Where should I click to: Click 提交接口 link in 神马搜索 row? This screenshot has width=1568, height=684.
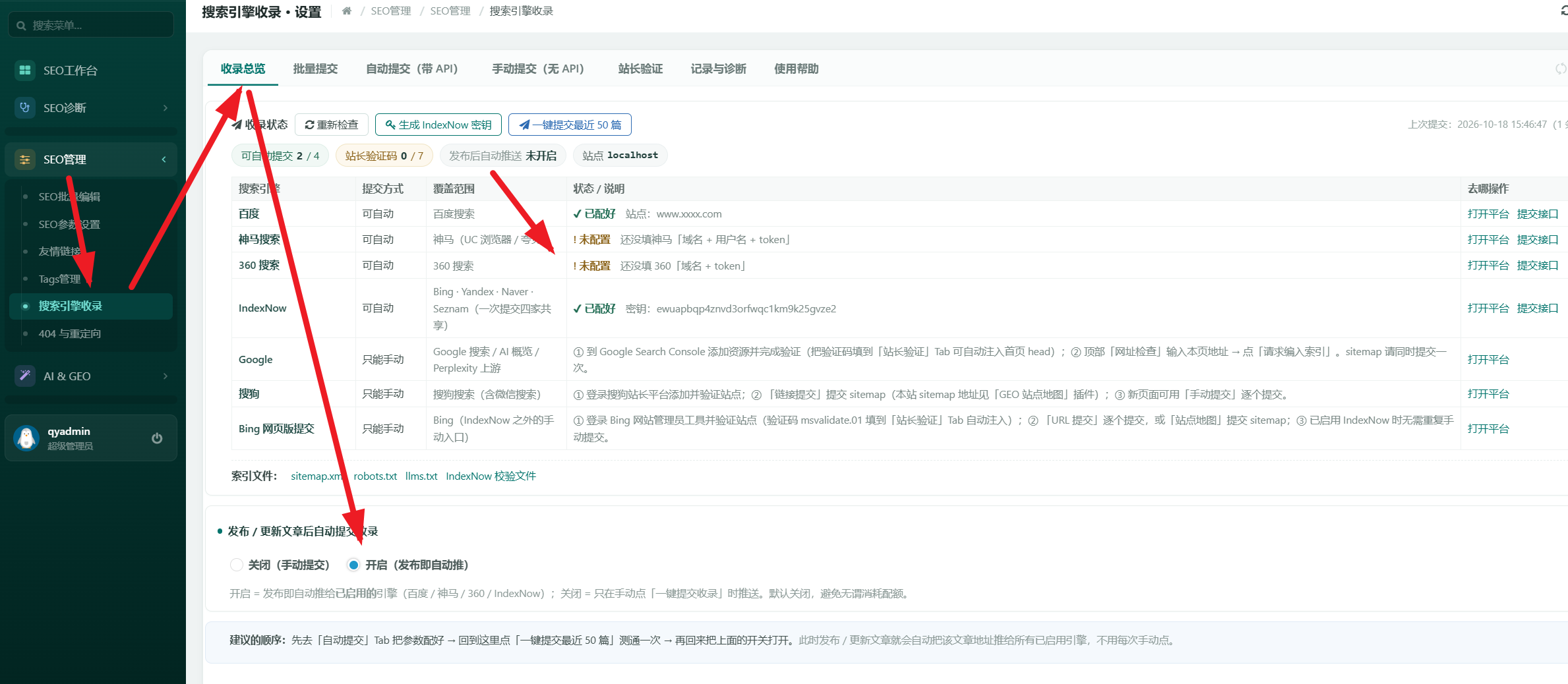[1538, 239]
